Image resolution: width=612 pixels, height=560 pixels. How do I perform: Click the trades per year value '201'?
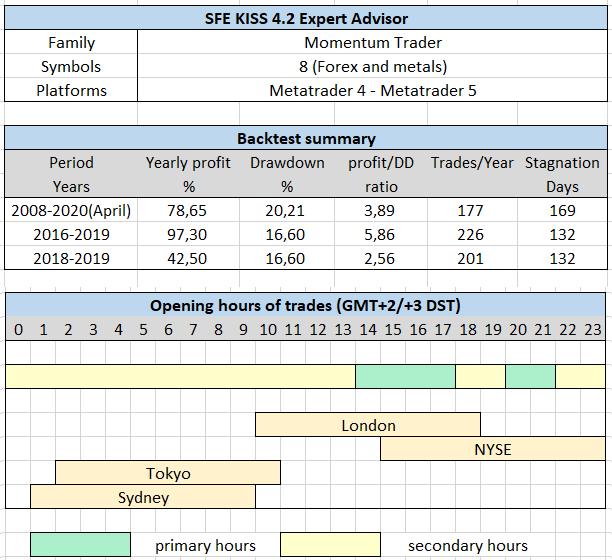tap(472, 258)
